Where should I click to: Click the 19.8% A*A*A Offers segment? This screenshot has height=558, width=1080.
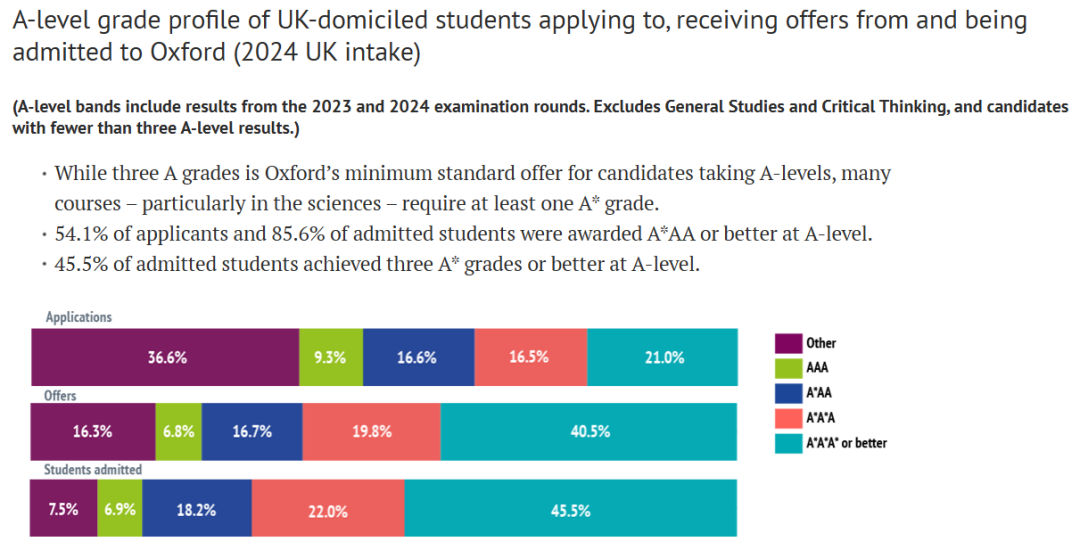pos(371,432)
